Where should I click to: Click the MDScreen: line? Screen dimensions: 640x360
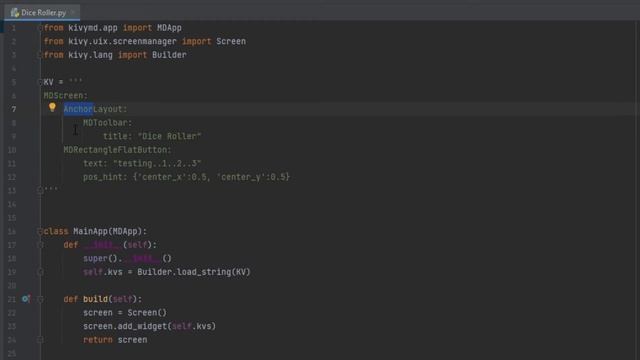pos(65,96)
